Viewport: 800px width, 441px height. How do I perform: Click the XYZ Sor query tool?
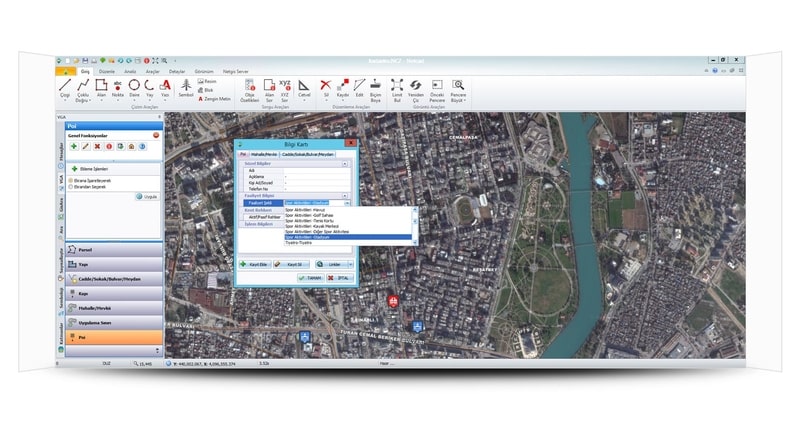[x=285, y=88]
